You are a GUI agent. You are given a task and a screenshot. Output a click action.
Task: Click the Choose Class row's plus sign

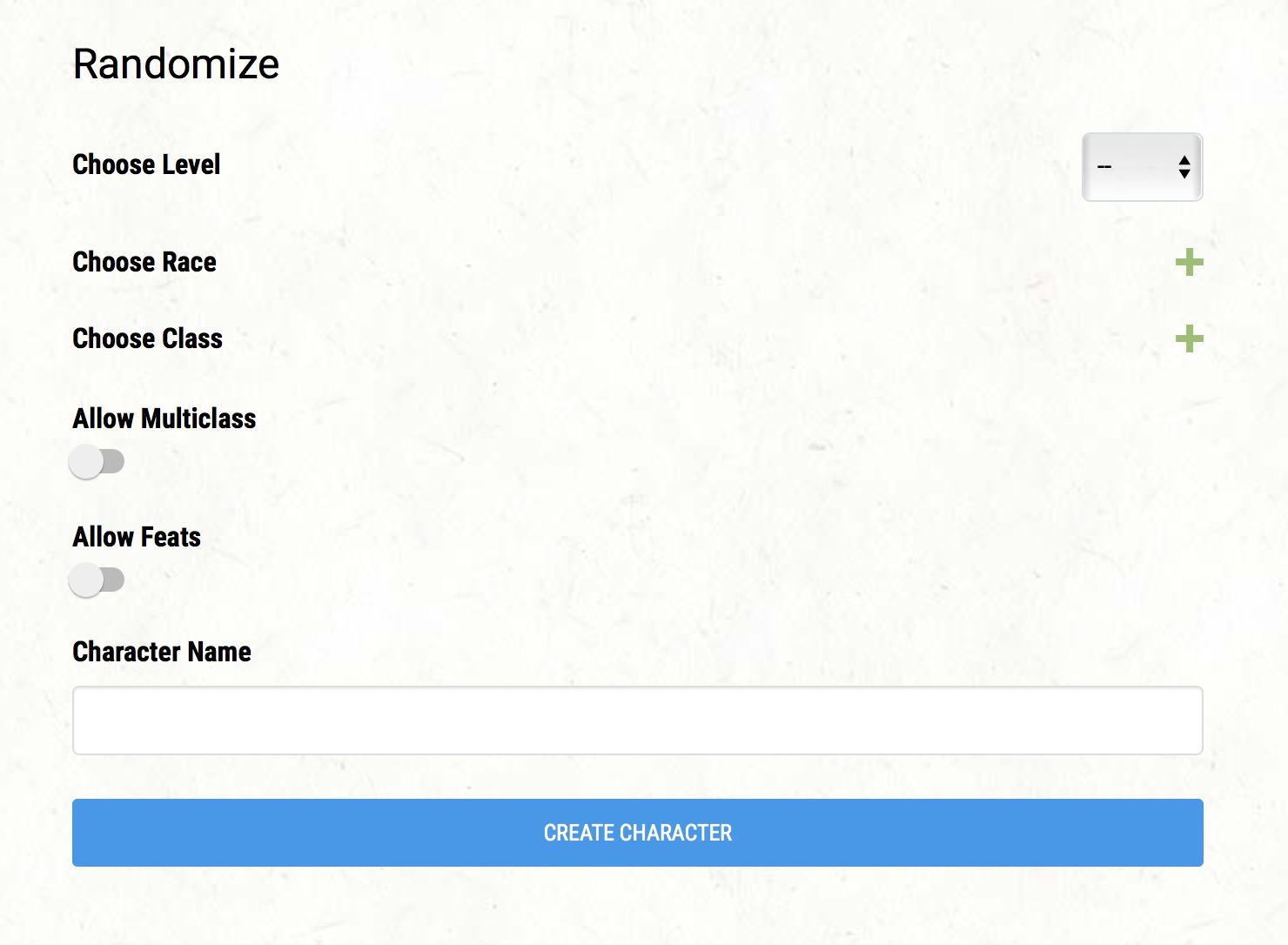[x=1189, y=338]
